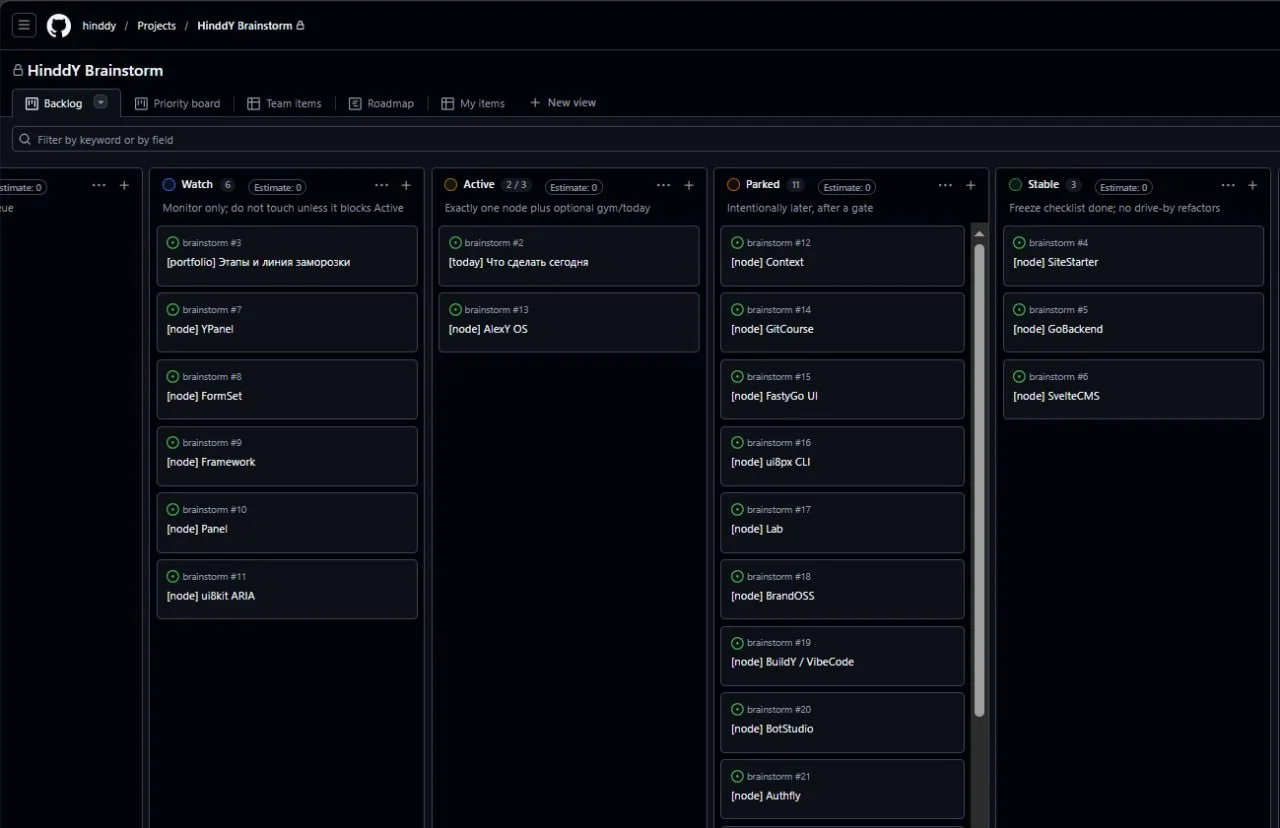1280x828 pixels.
Task: Open the [node] Framework card title
Action: [x=211, y=462]
